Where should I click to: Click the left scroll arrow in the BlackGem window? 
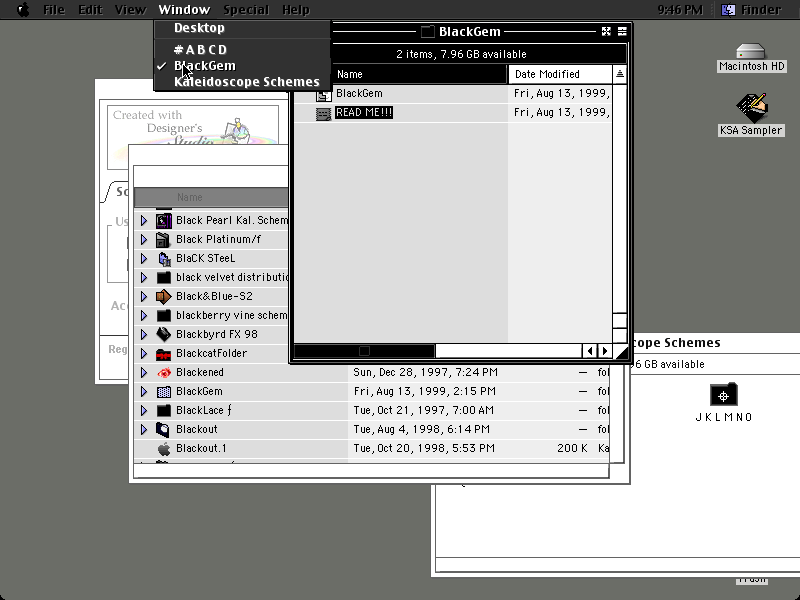point(590,351)
